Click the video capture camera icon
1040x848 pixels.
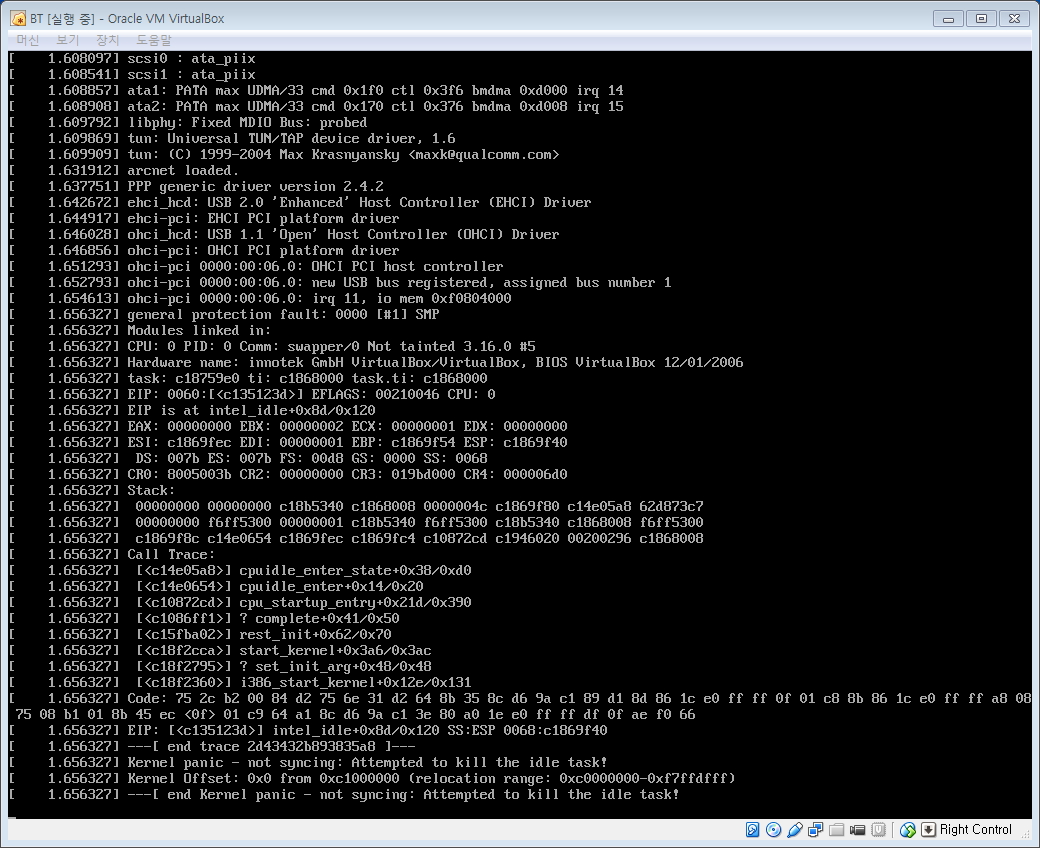point(858,830)
